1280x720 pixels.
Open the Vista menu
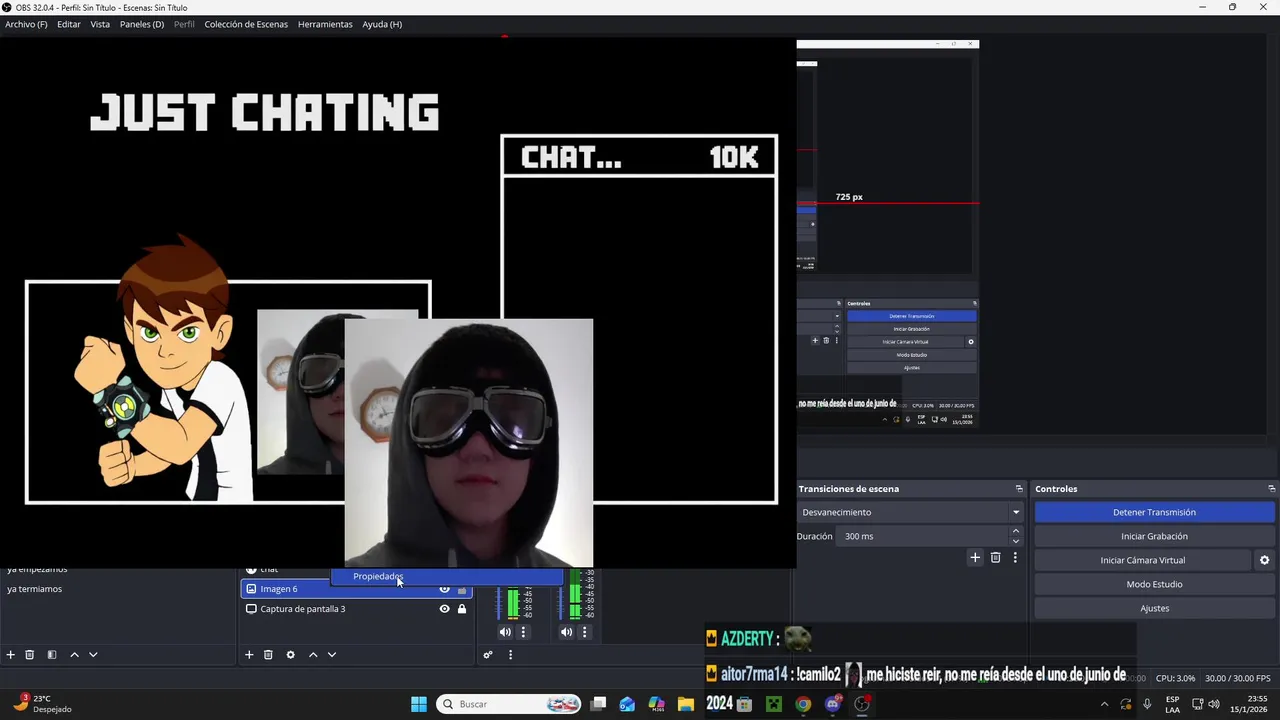(100, 24)
